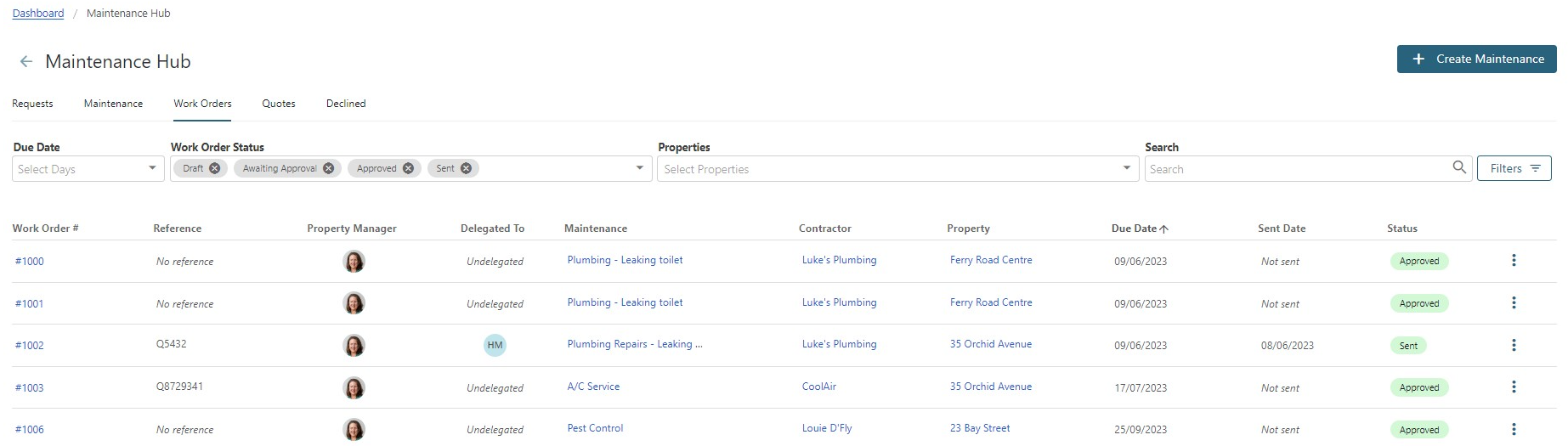This screenshot has height=446, width=1568.
Task: Expand the Work Order Status dropdown arrow
Action: click(640, 168)
